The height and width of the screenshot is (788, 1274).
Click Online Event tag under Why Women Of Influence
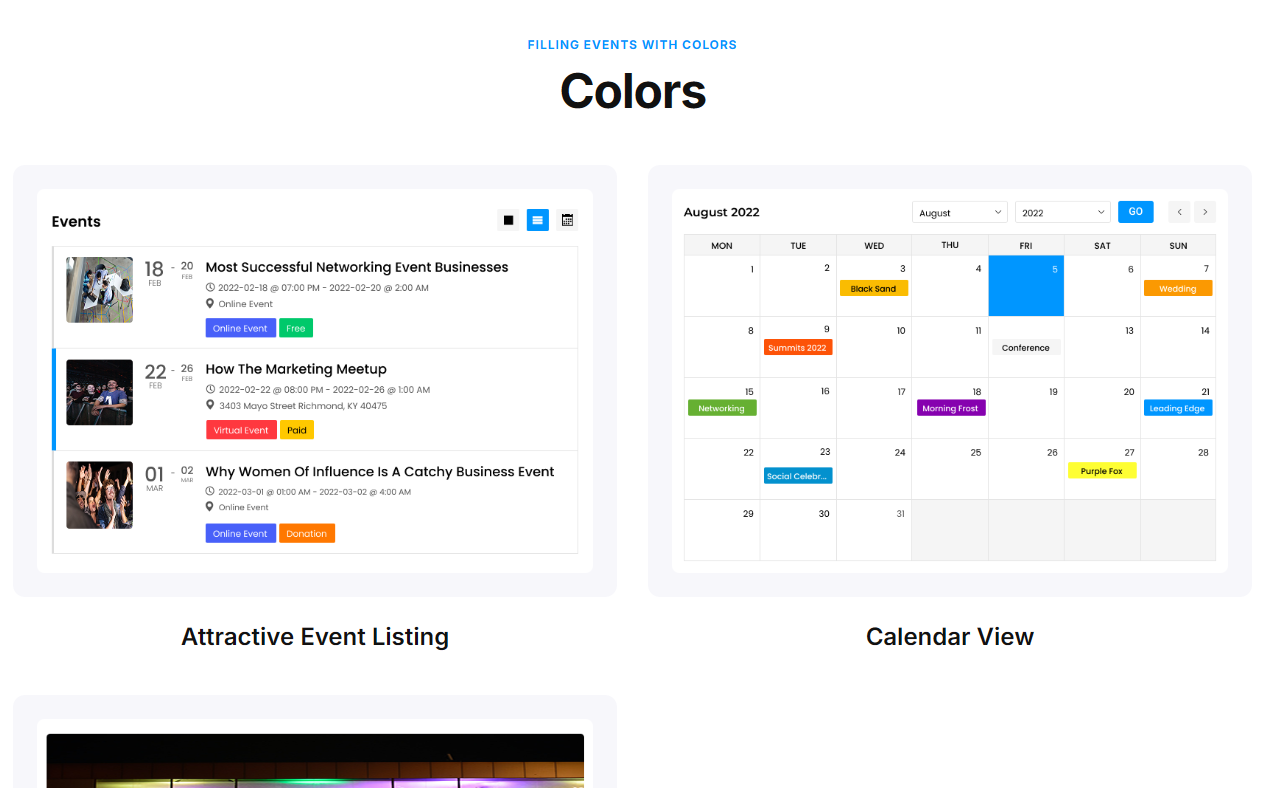(x=241, y=534)
